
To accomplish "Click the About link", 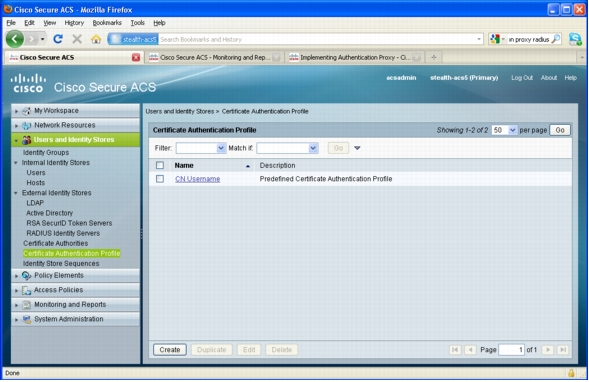I will tap(548, 78).
